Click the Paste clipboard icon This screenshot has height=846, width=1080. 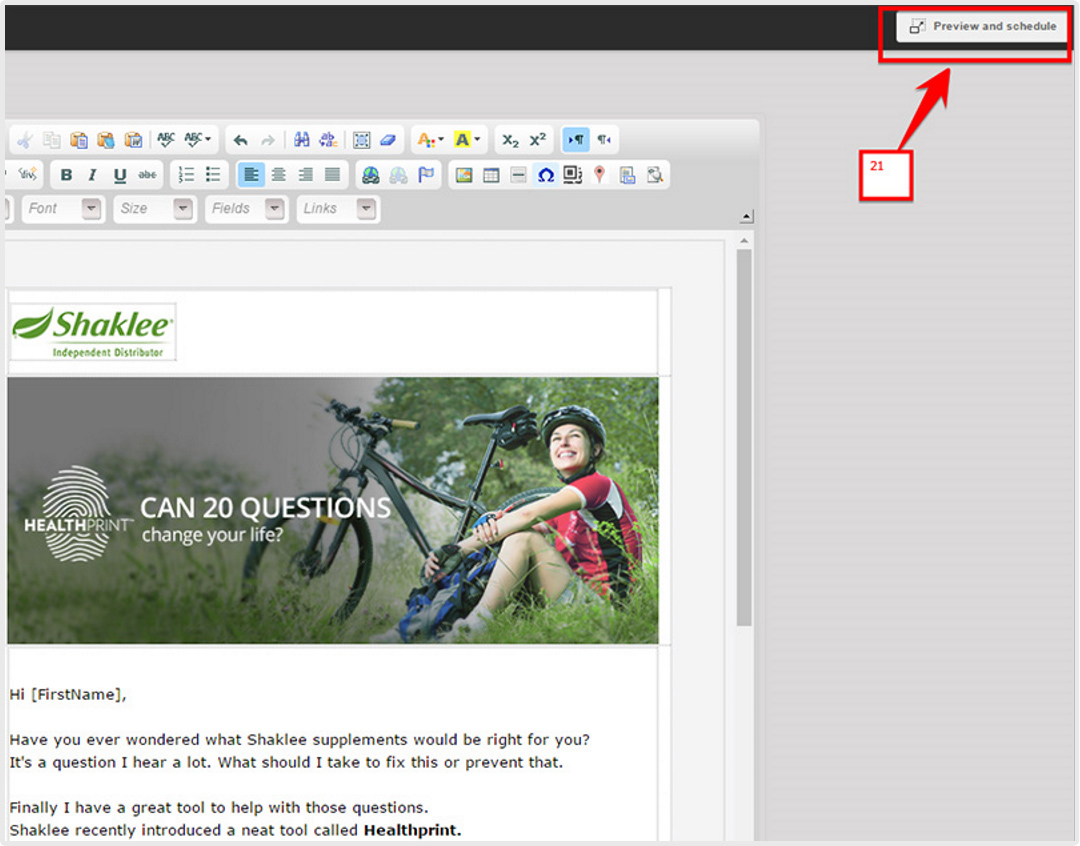pyautogui.click(x=79, y=141)
